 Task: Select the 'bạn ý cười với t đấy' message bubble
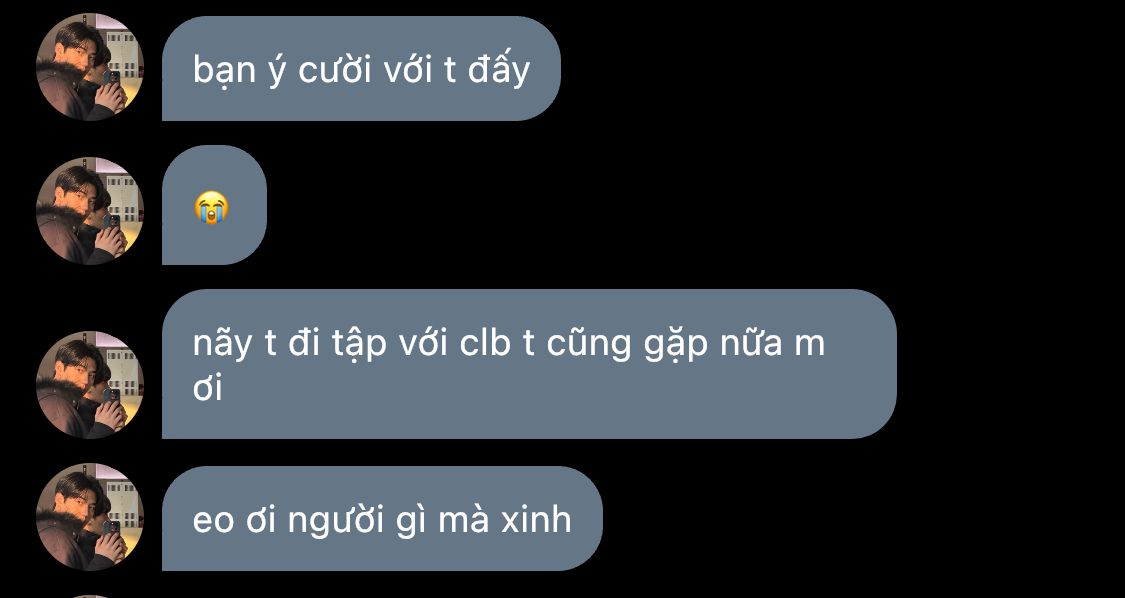point(361,68)
